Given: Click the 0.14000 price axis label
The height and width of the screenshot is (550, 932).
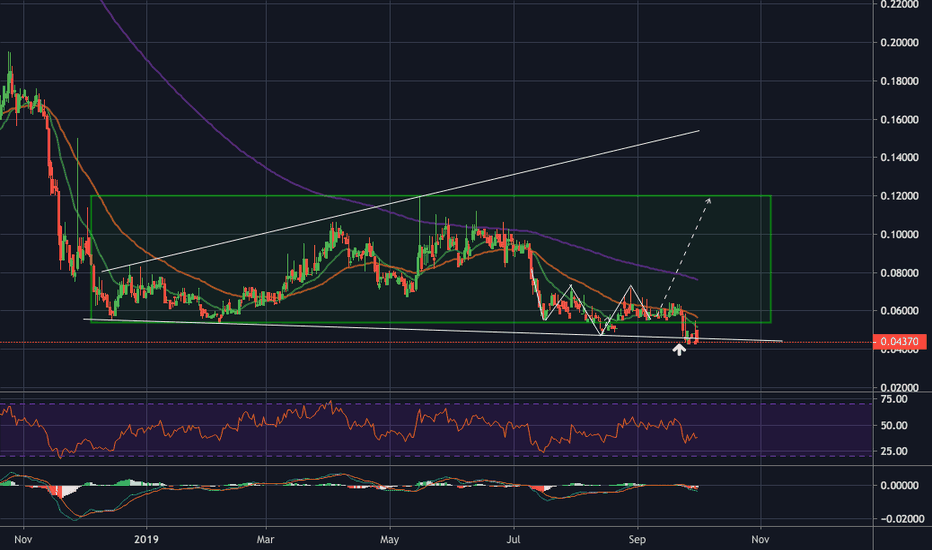Looking at the screenshot, I should coord(899,158).
